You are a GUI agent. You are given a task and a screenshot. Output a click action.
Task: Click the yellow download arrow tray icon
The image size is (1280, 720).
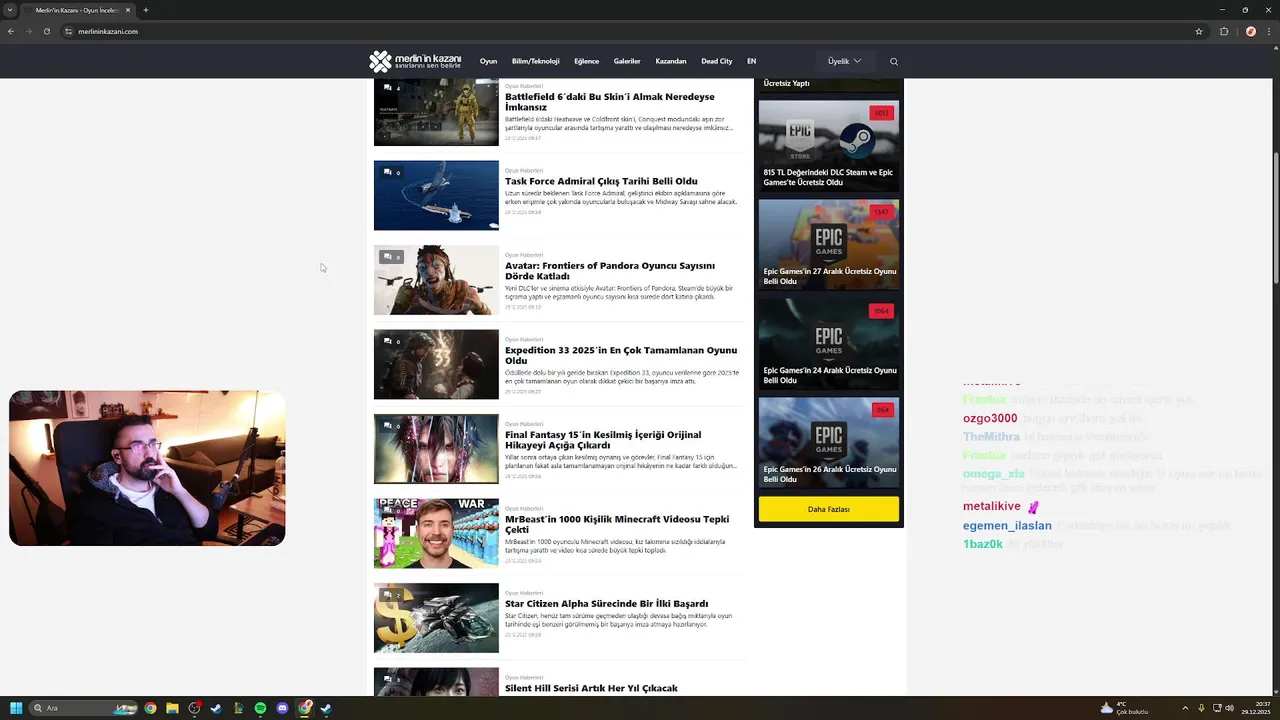pos(1200,708)
